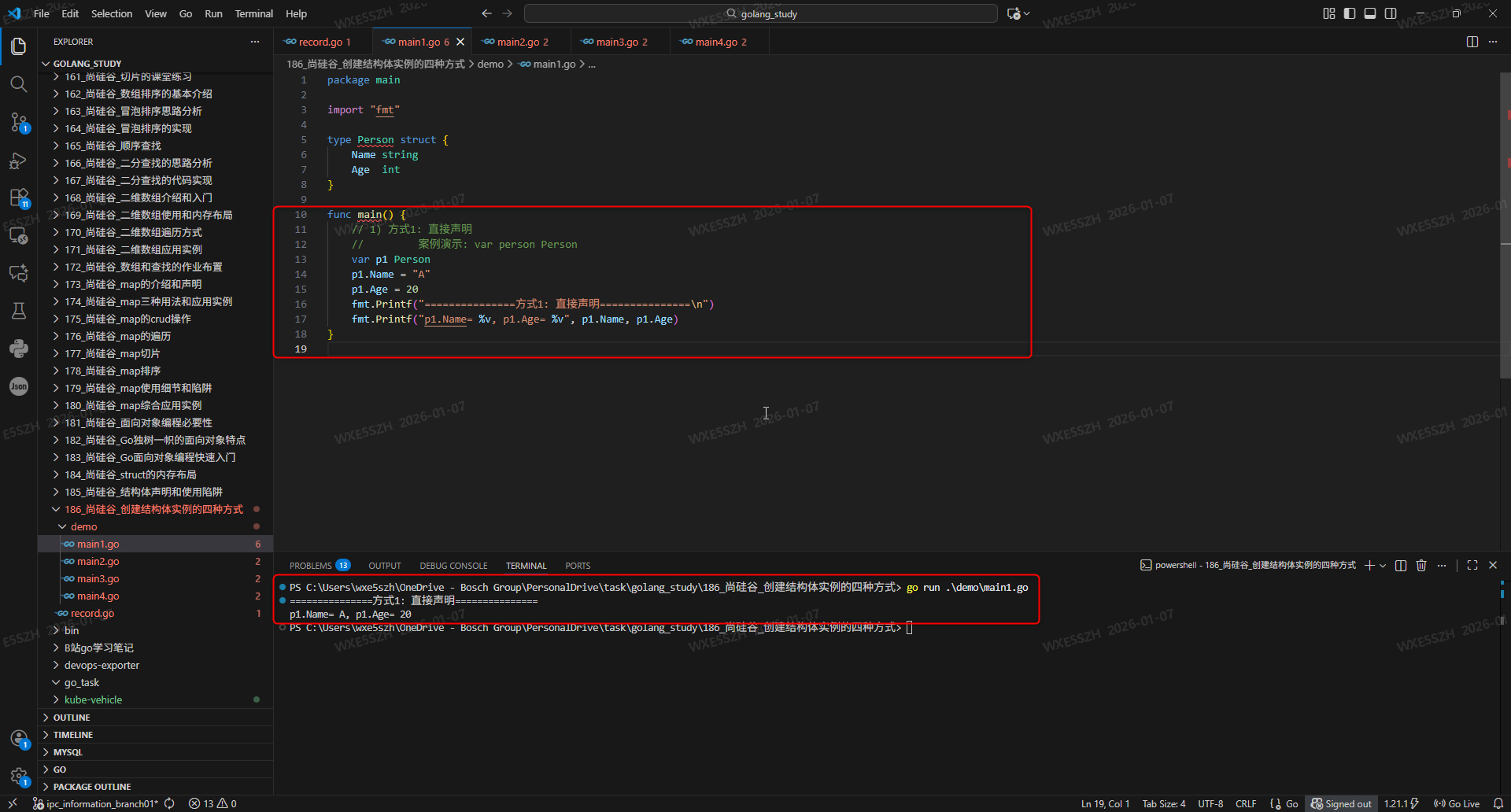Click the demo breadcrumb segment
Screen dimensions: 1511x812
tap(490, 64)
